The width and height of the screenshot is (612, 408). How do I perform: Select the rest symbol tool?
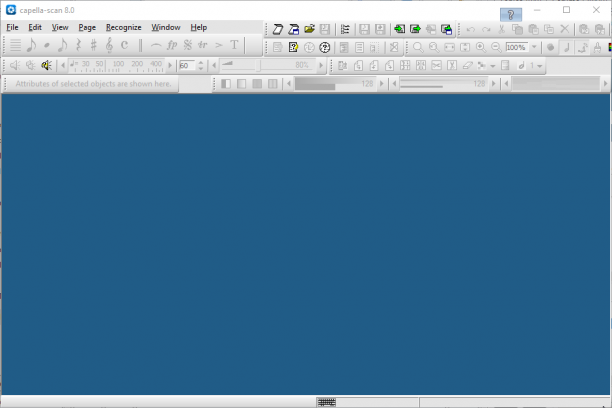click(78, 45)
